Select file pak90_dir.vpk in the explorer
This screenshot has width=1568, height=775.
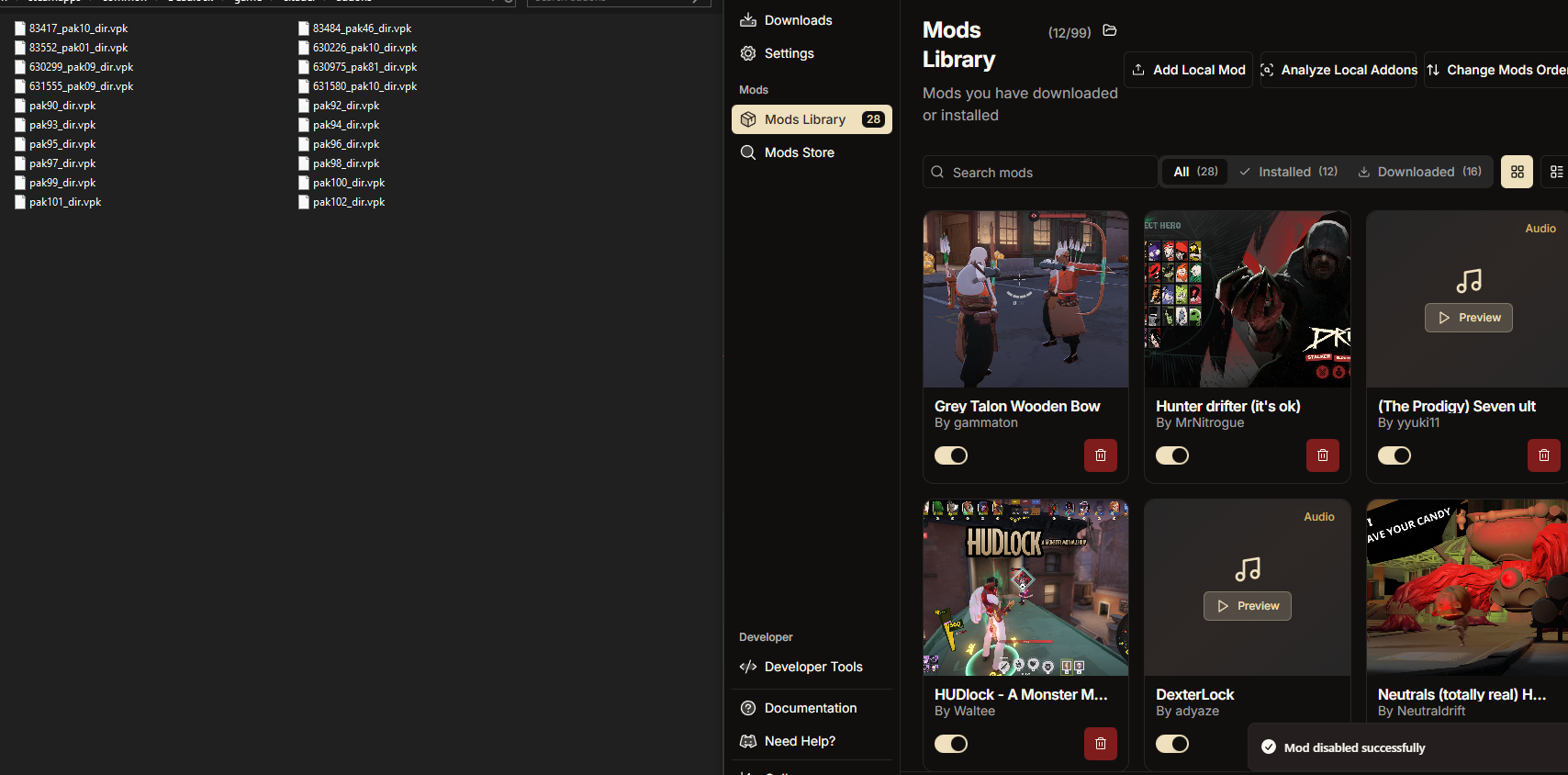click(55, 106)
